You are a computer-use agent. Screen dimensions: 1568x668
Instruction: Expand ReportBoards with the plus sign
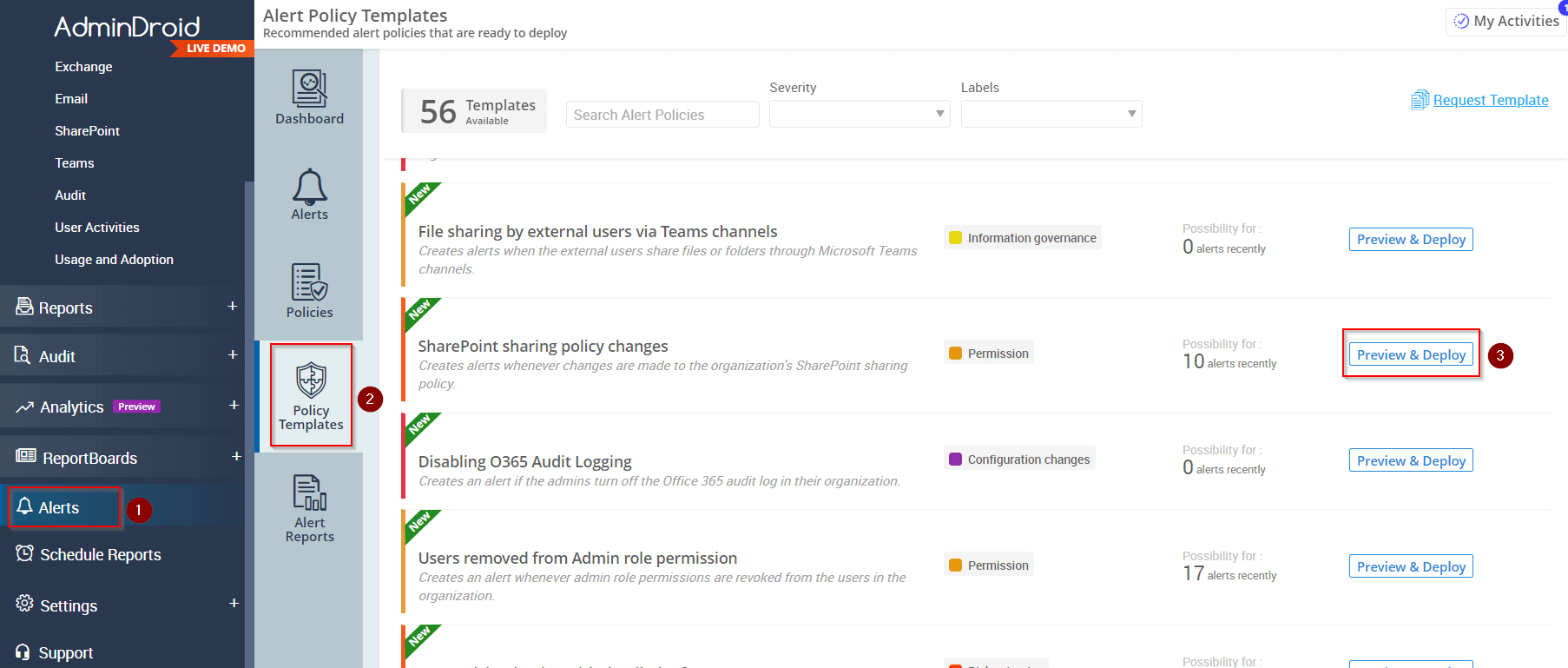[236, 456]
